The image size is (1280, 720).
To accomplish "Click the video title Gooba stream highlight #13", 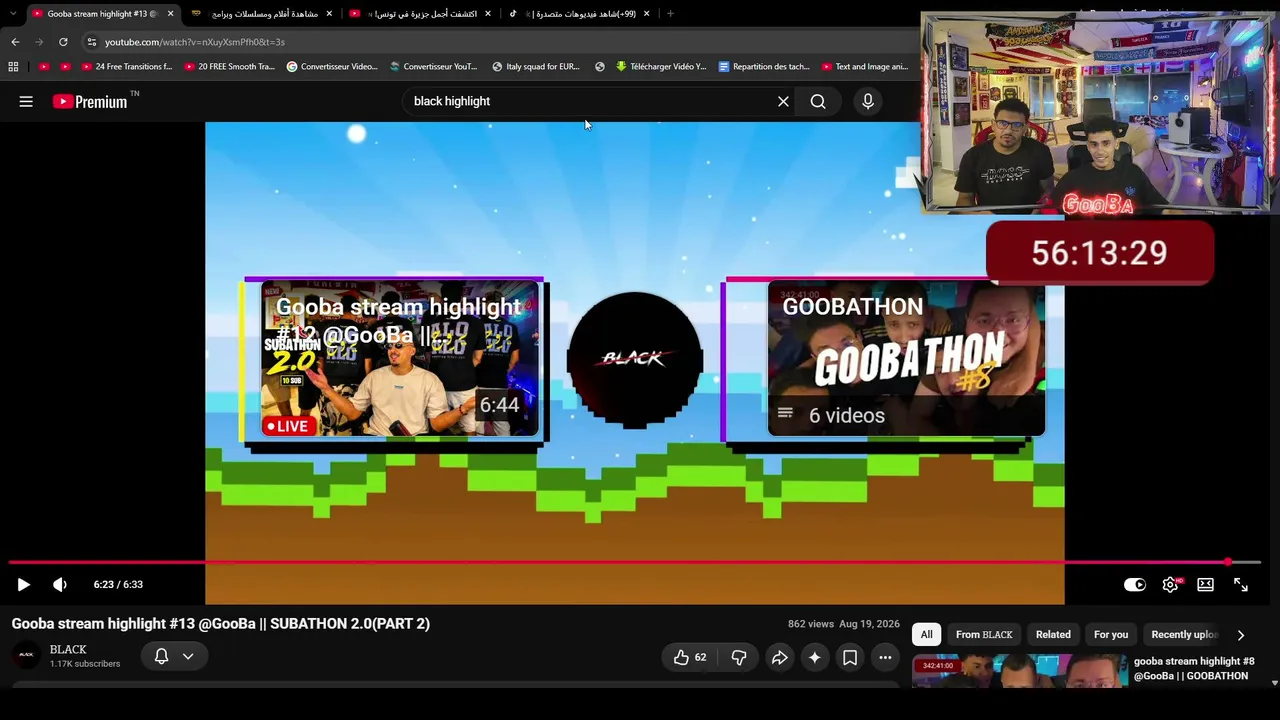I will click(221, 624).
